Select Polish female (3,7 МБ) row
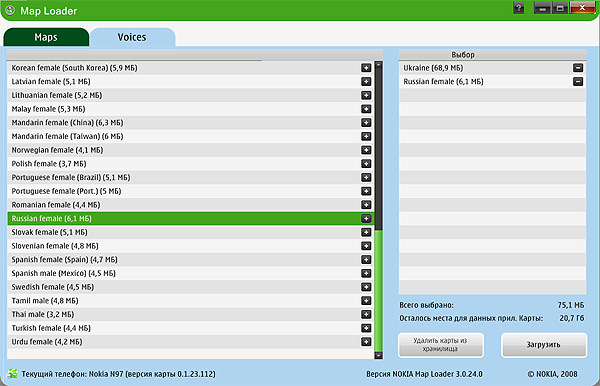The image size is (600, 386). (x=190, y=164)
